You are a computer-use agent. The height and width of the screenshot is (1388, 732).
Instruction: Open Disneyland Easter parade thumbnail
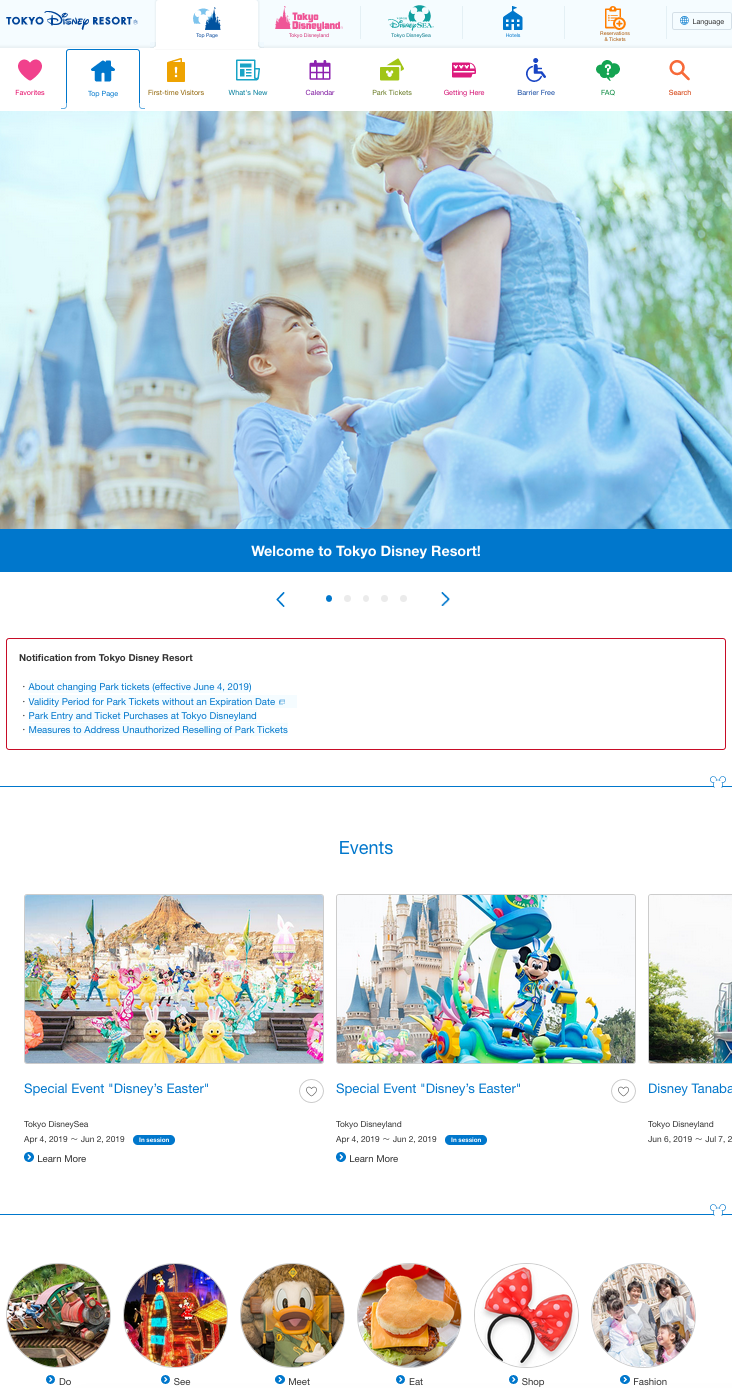click(x=486, y=979)
